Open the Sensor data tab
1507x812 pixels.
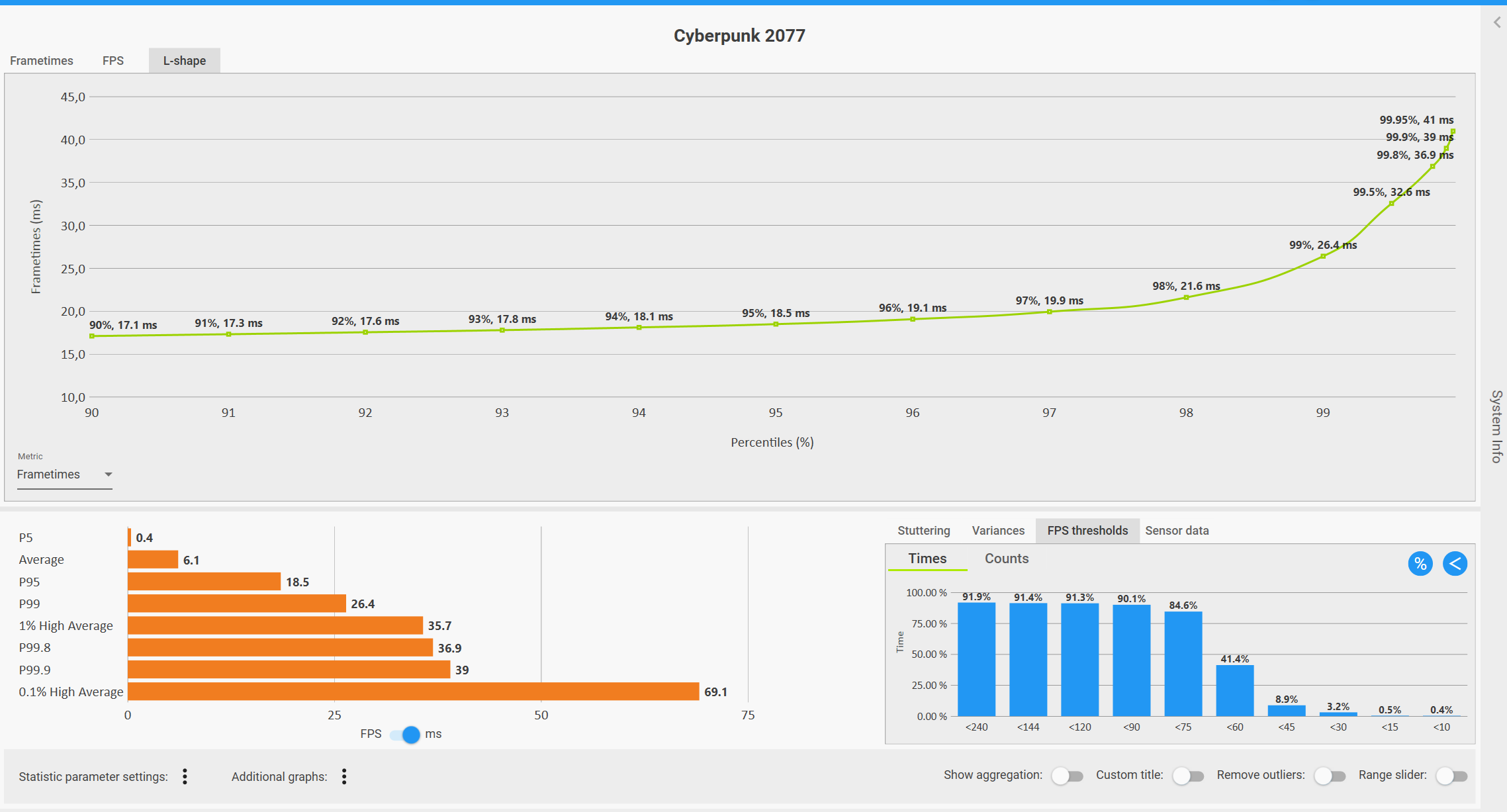[x=1177, y=531]
